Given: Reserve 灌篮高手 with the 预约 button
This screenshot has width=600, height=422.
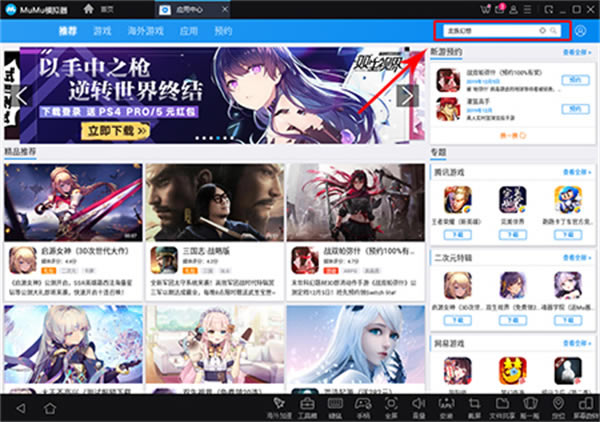Looking at the screenshot, I should (x=575, y=109).
